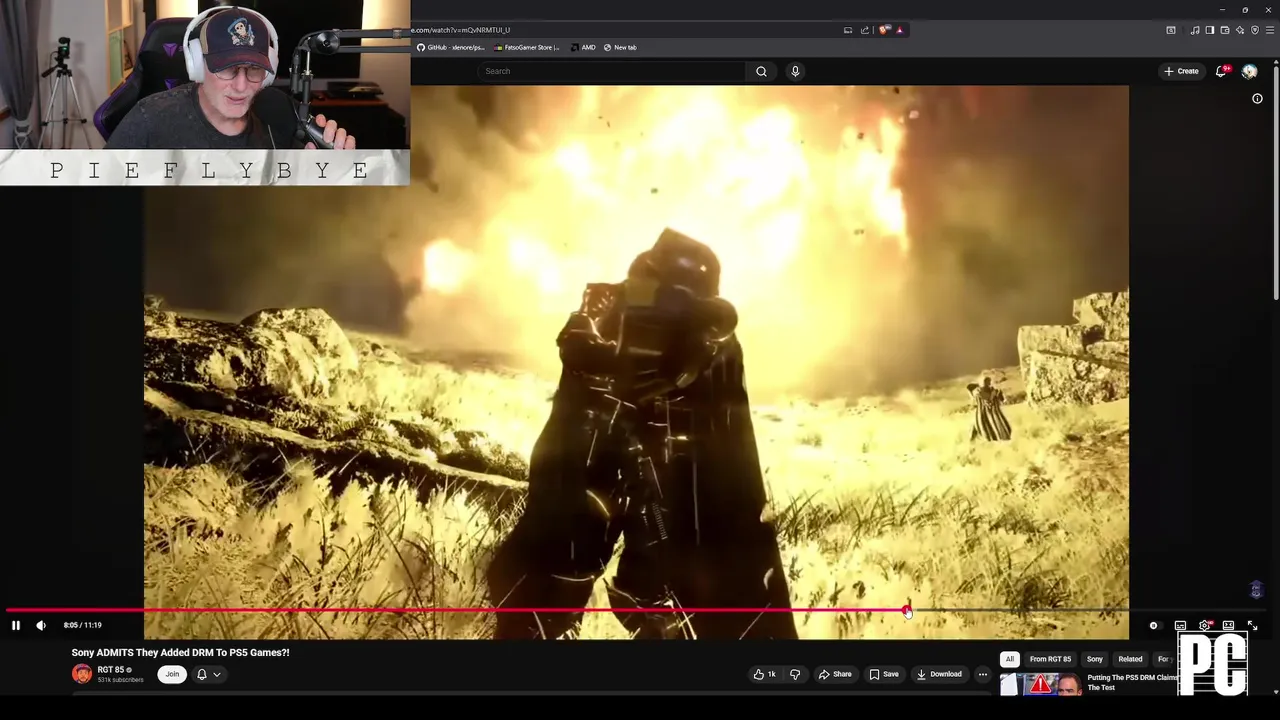Click the Brave Rewards triangle icon
1280x720 pixels.
pyautogui.click(x=899, y=30)
